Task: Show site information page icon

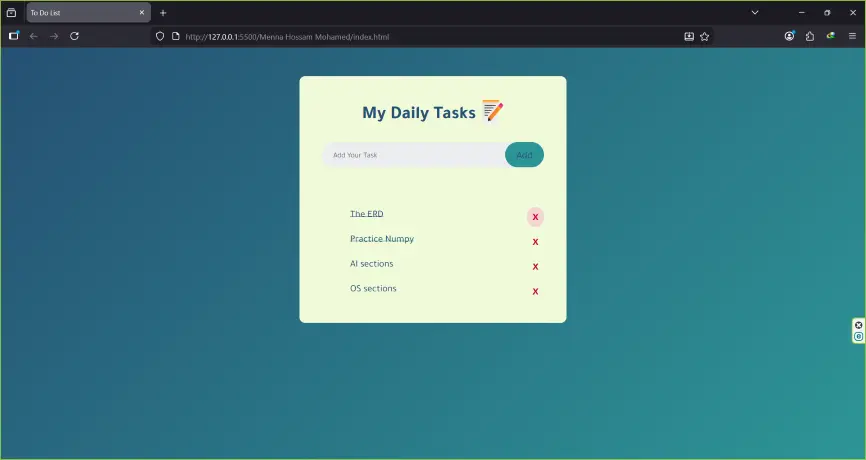Action: [176, 36]
